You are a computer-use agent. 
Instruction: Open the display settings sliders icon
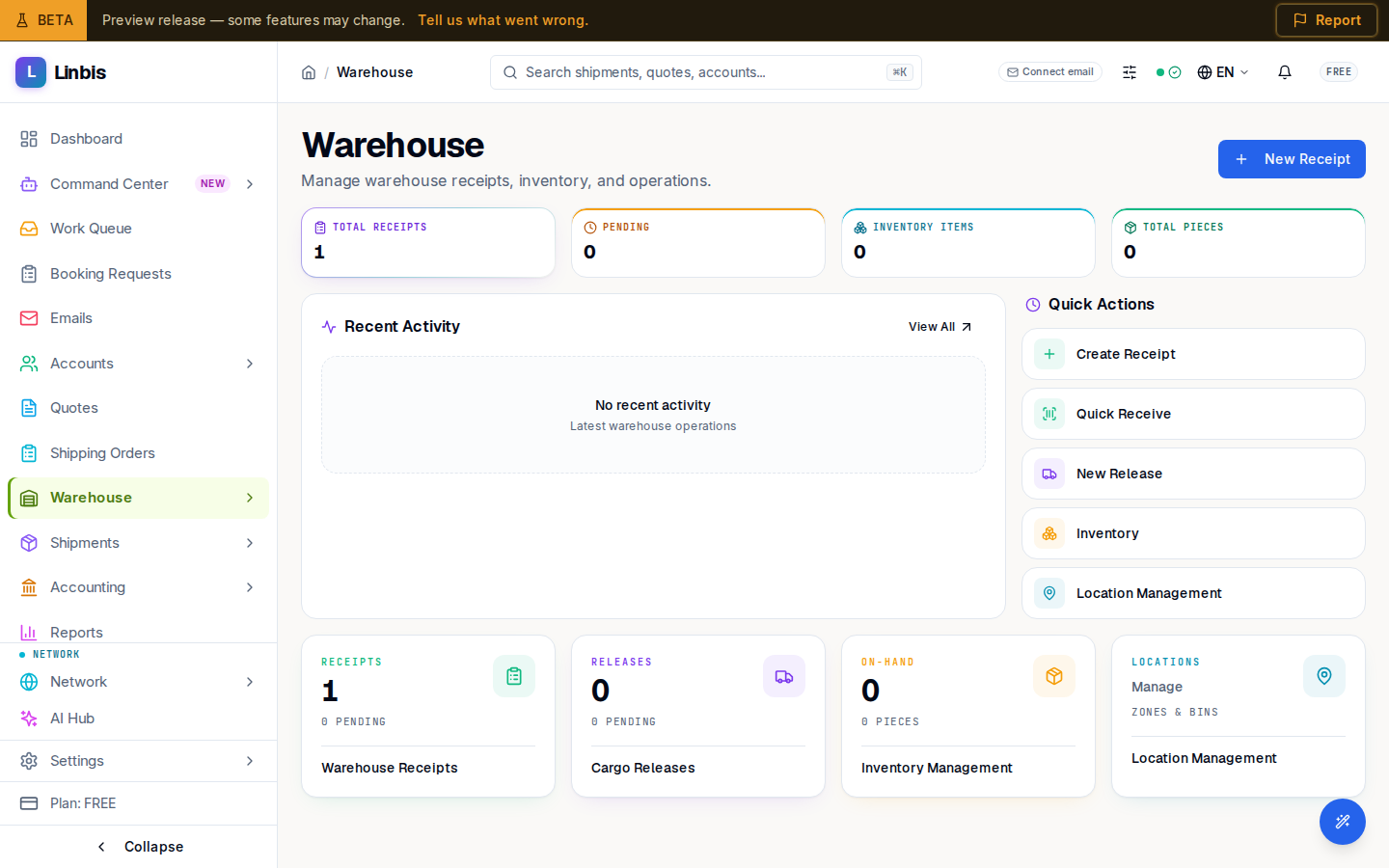click(x=1130, y=72)
